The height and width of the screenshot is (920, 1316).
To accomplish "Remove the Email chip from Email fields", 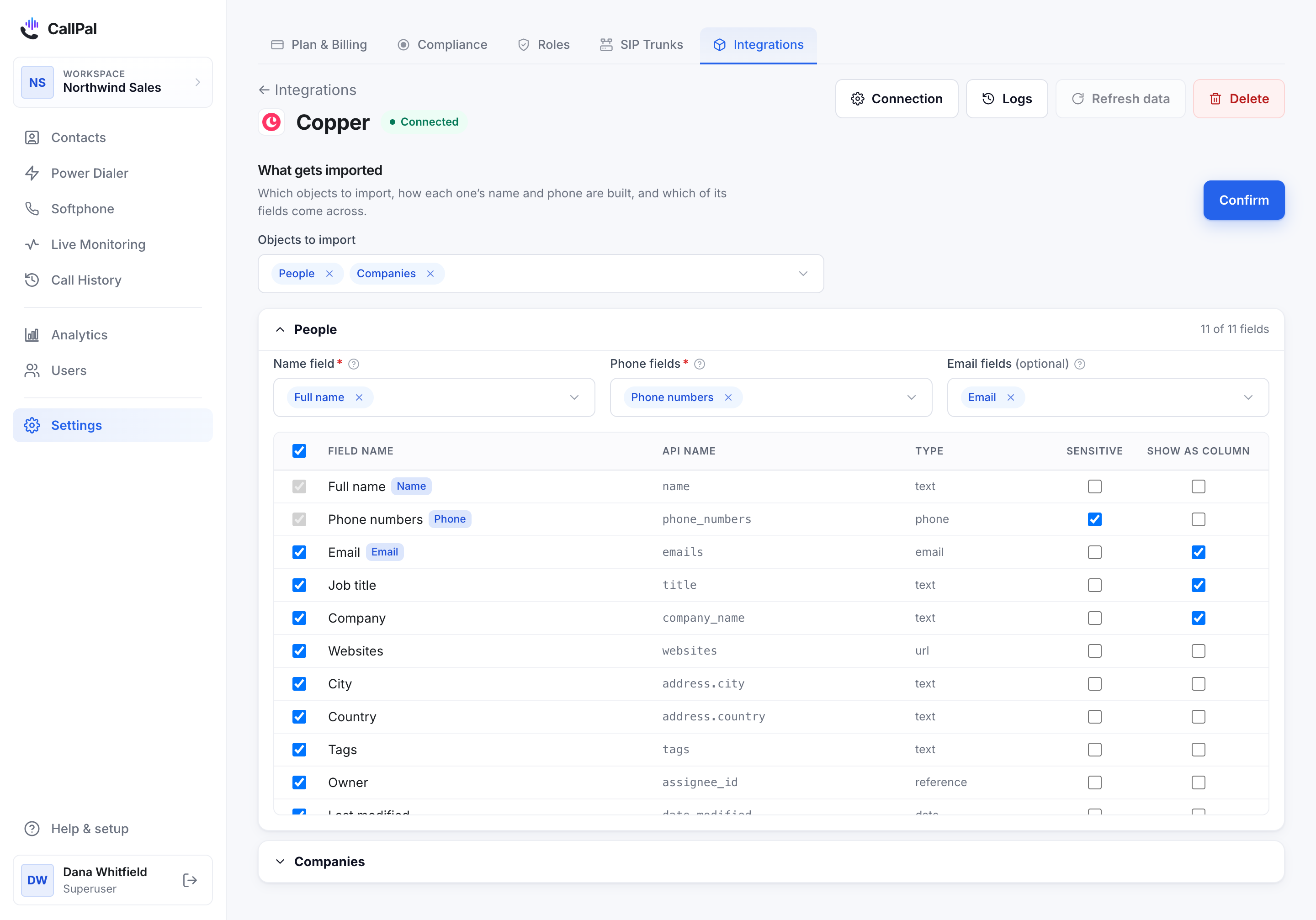I will pyautogui.click(x=1011, y=397).
